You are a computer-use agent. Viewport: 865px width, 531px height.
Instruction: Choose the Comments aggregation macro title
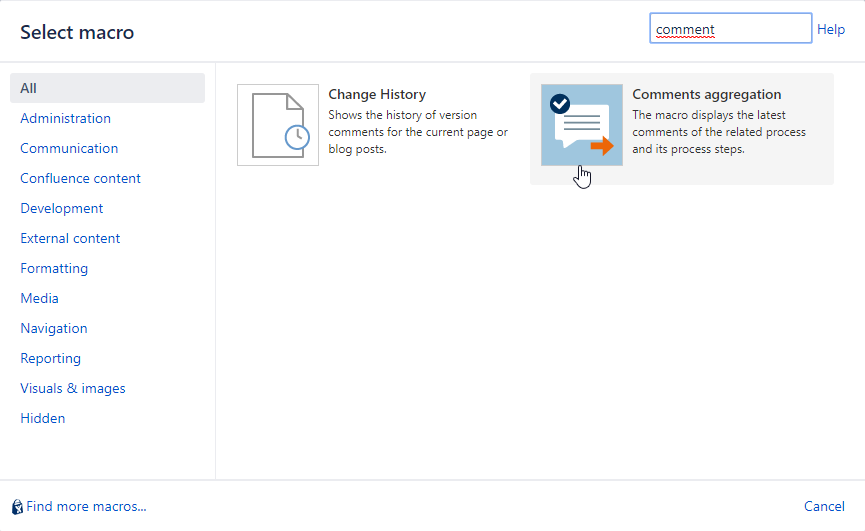click(706, 95)
